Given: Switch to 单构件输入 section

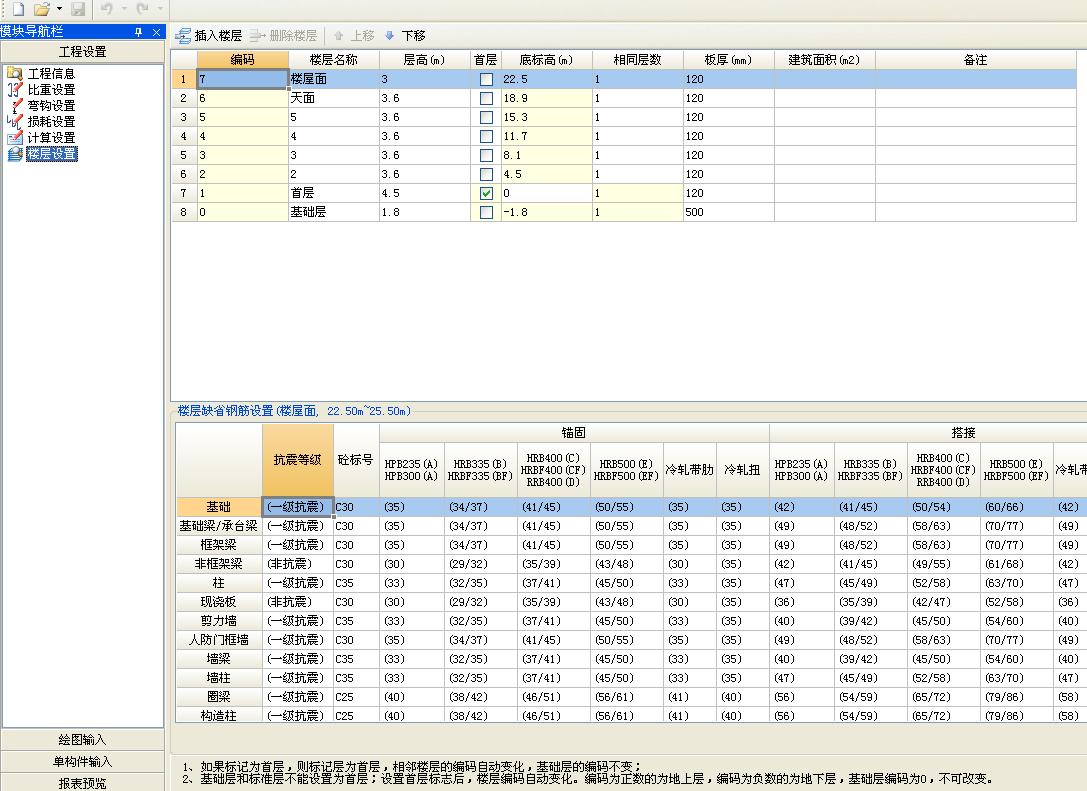Looking at the screenshot, I should pyautogui.click(x=82, y=761).
